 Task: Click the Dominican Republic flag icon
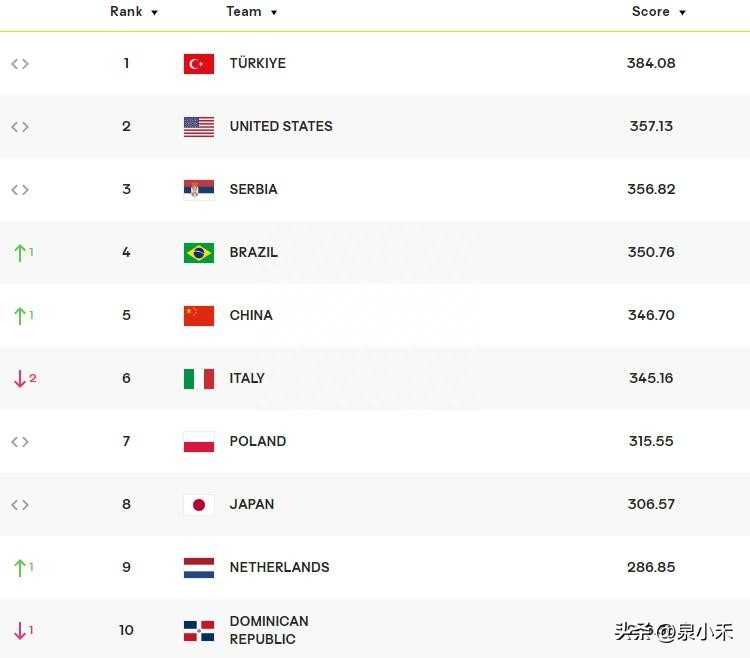click(199, 631)
